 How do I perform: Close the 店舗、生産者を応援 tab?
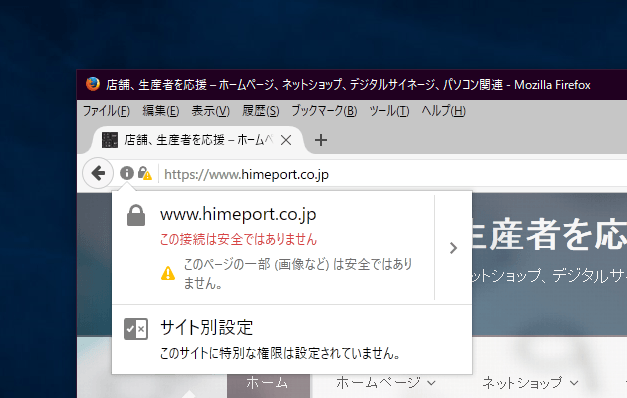pos(286,140)
